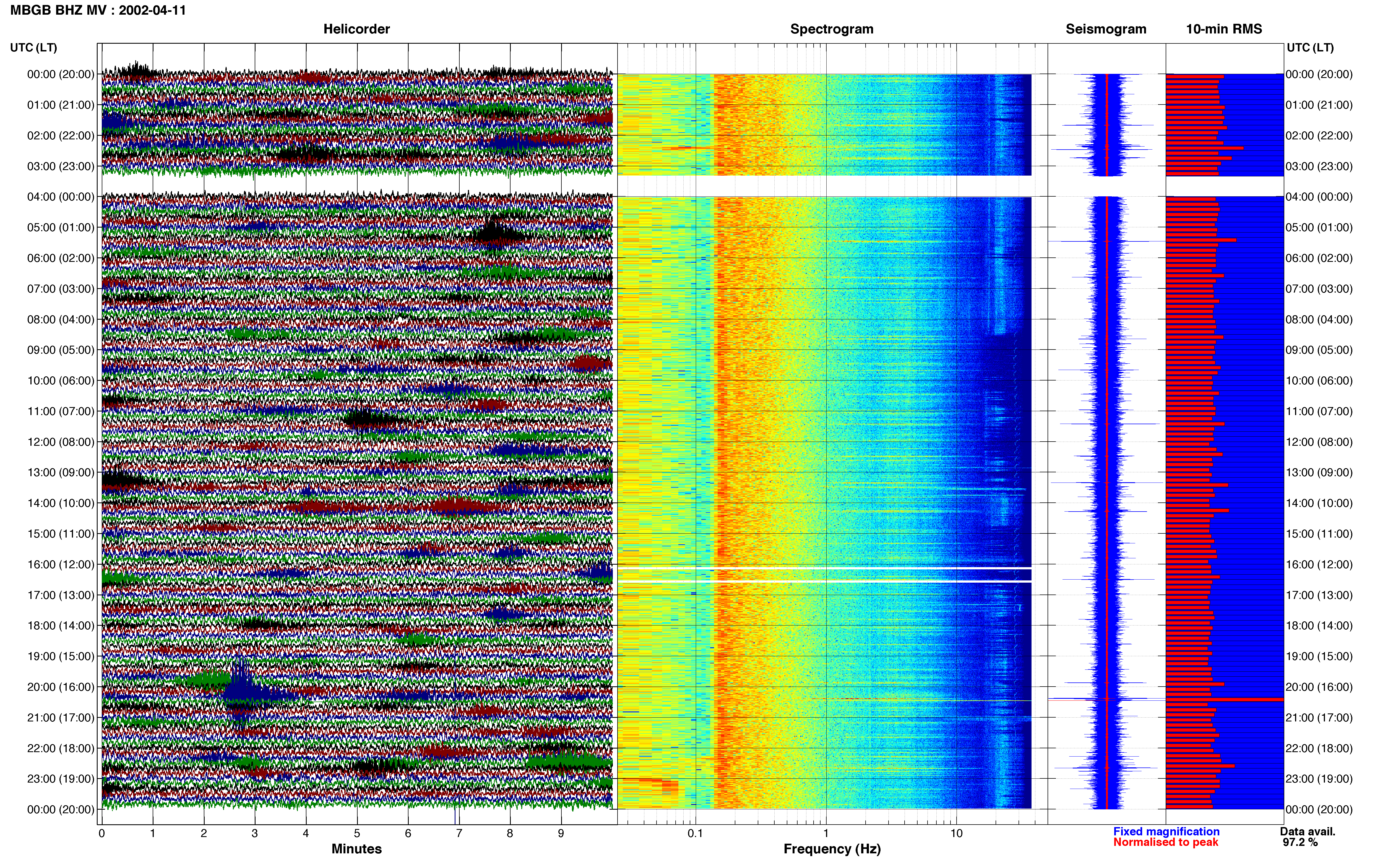Click the Data avail. label
1388x868 pixels.
[x=1308, y=832]
